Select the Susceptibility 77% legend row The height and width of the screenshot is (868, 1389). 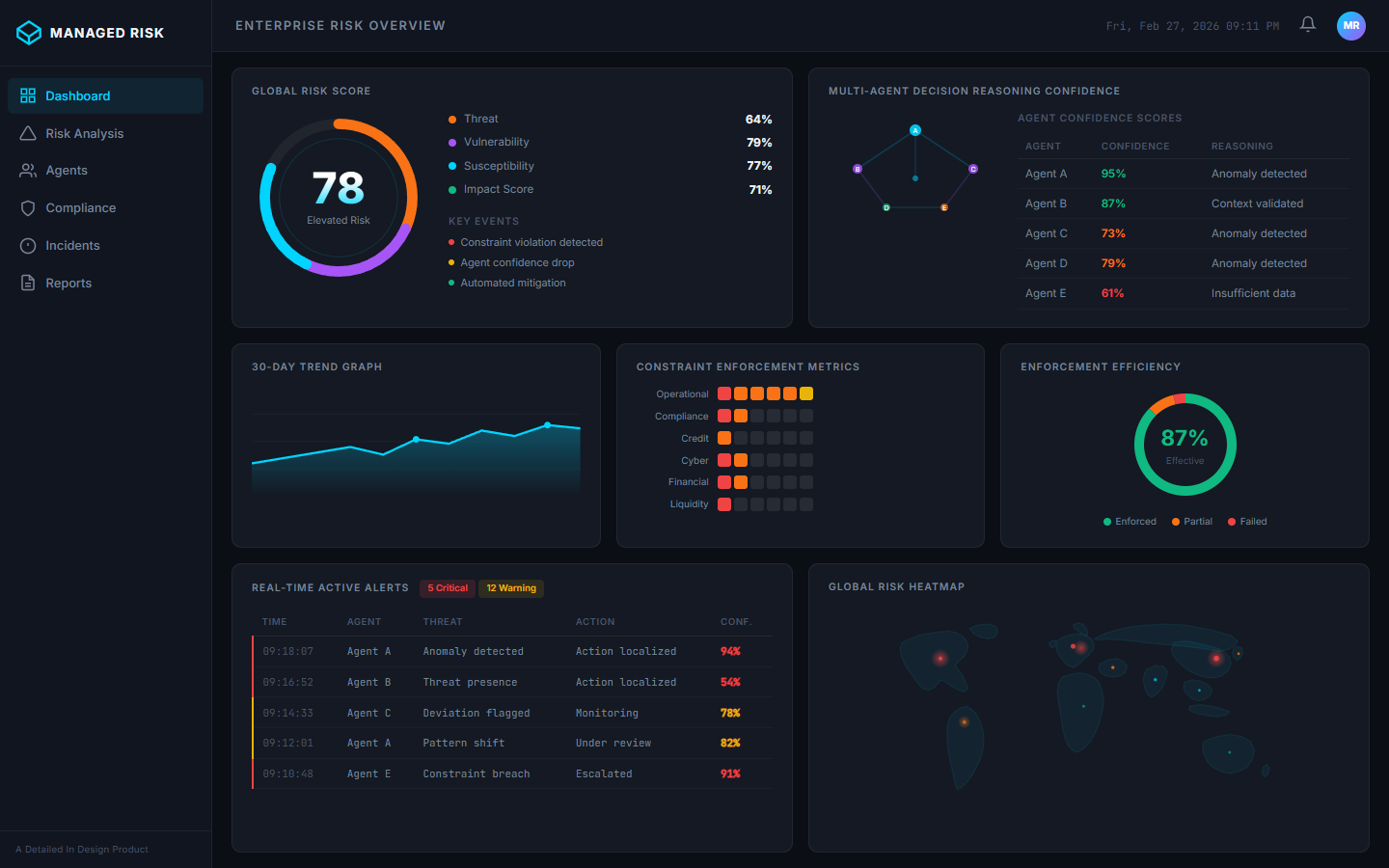click(611, 166)
